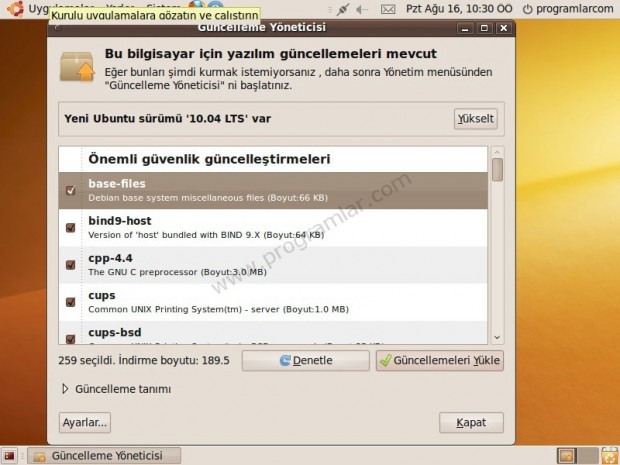Uncheck the cups update checkbox

pos(70,302)
